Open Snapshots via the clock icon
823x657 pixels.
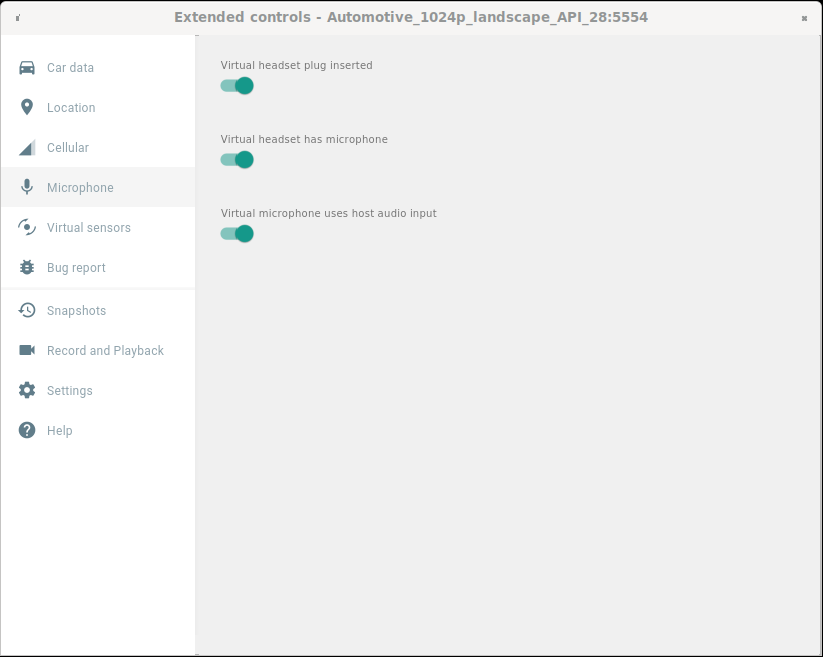pos(26,310)
